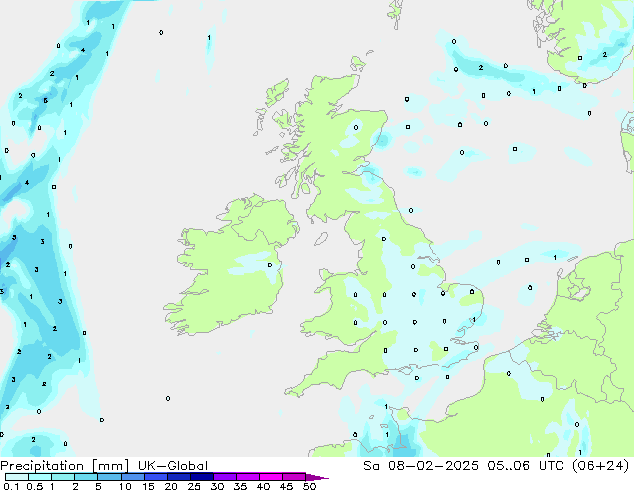Click the 0.1–0.5 mm legend color swatch
Image resolution: width=634 pixels, height=490 pixels.
pos(17,477)
